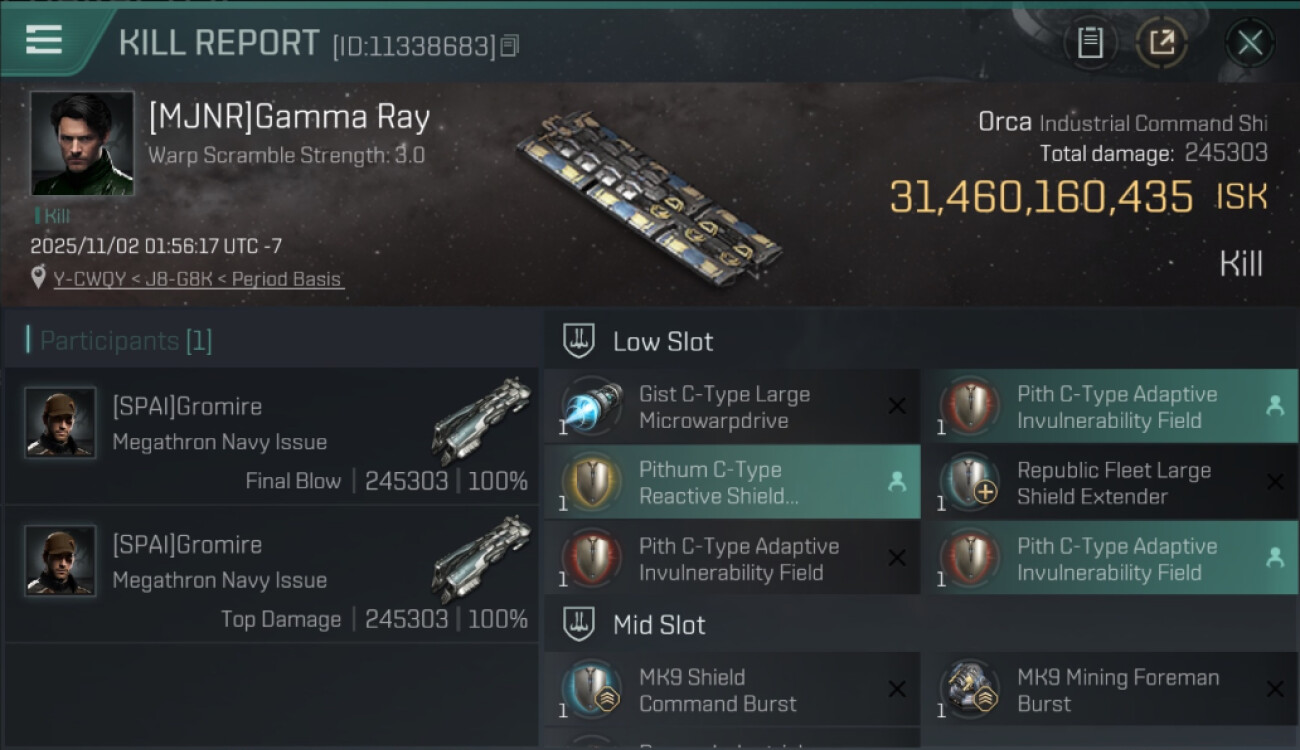Toggle person marker on Pithum Reactive Shield
1300x750 pixels.
[x=897, y=482]
